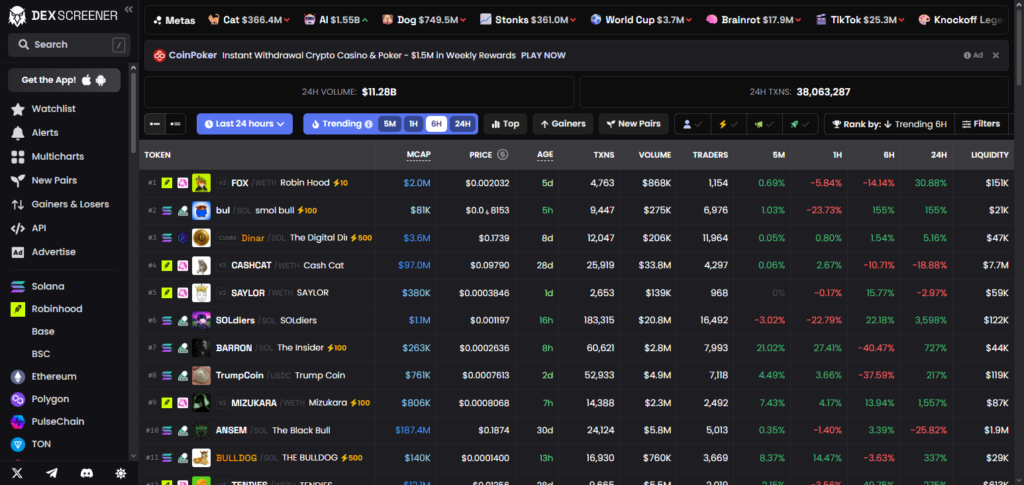Open settings gear at sidebar bottom
Viewport: 1024px width, 485px height.
click(121, 473)
